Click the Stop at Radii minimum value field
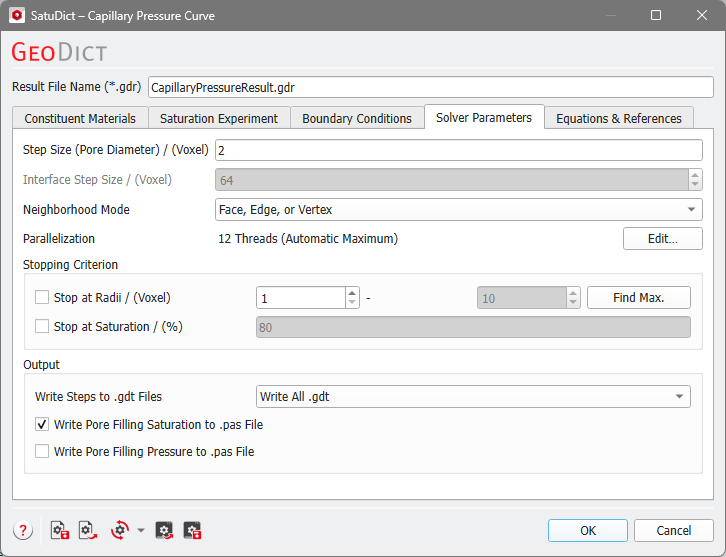The height and width of the screenshot is (557, 726). pyautogui.click(x=300, y=298)
